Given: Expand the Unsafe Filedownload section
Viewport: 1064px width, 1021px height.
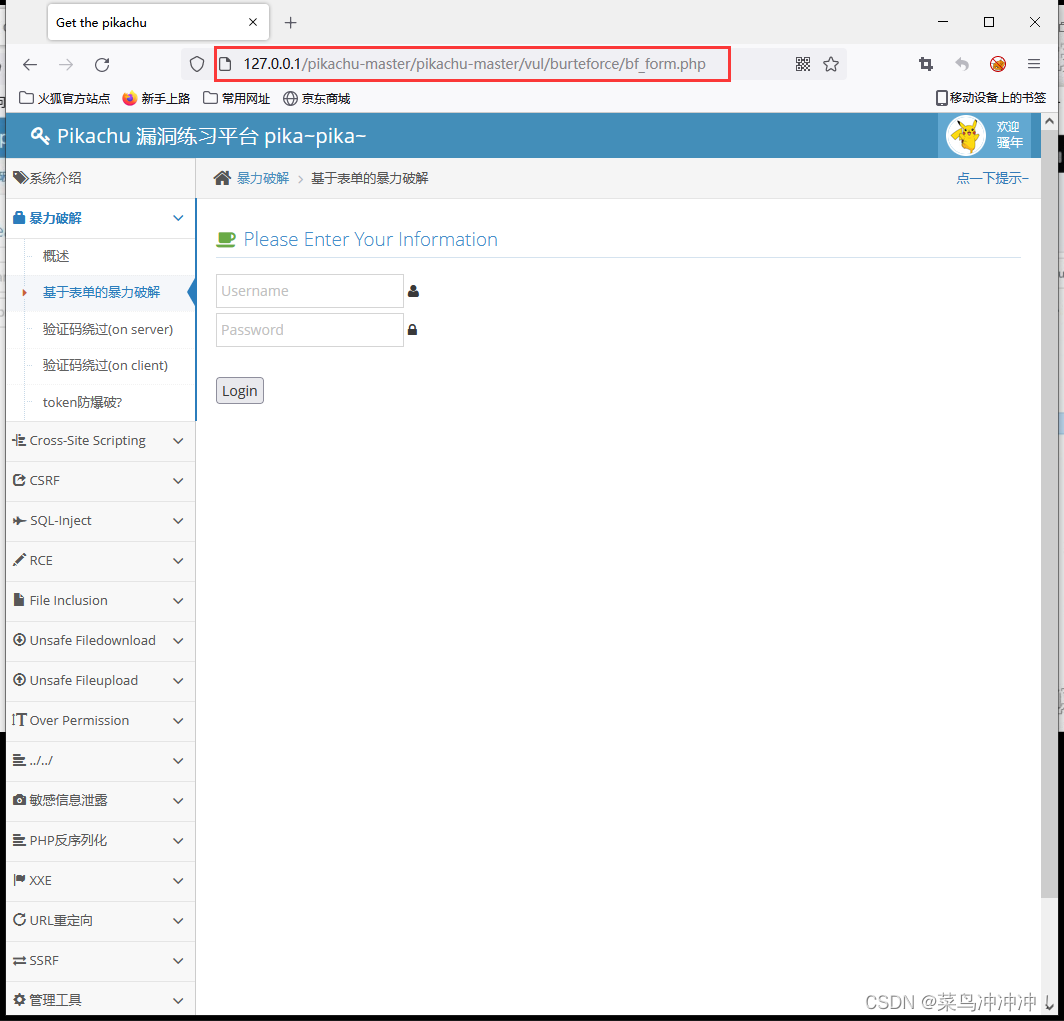Looking at the screenshot, I should click(100, 641).
